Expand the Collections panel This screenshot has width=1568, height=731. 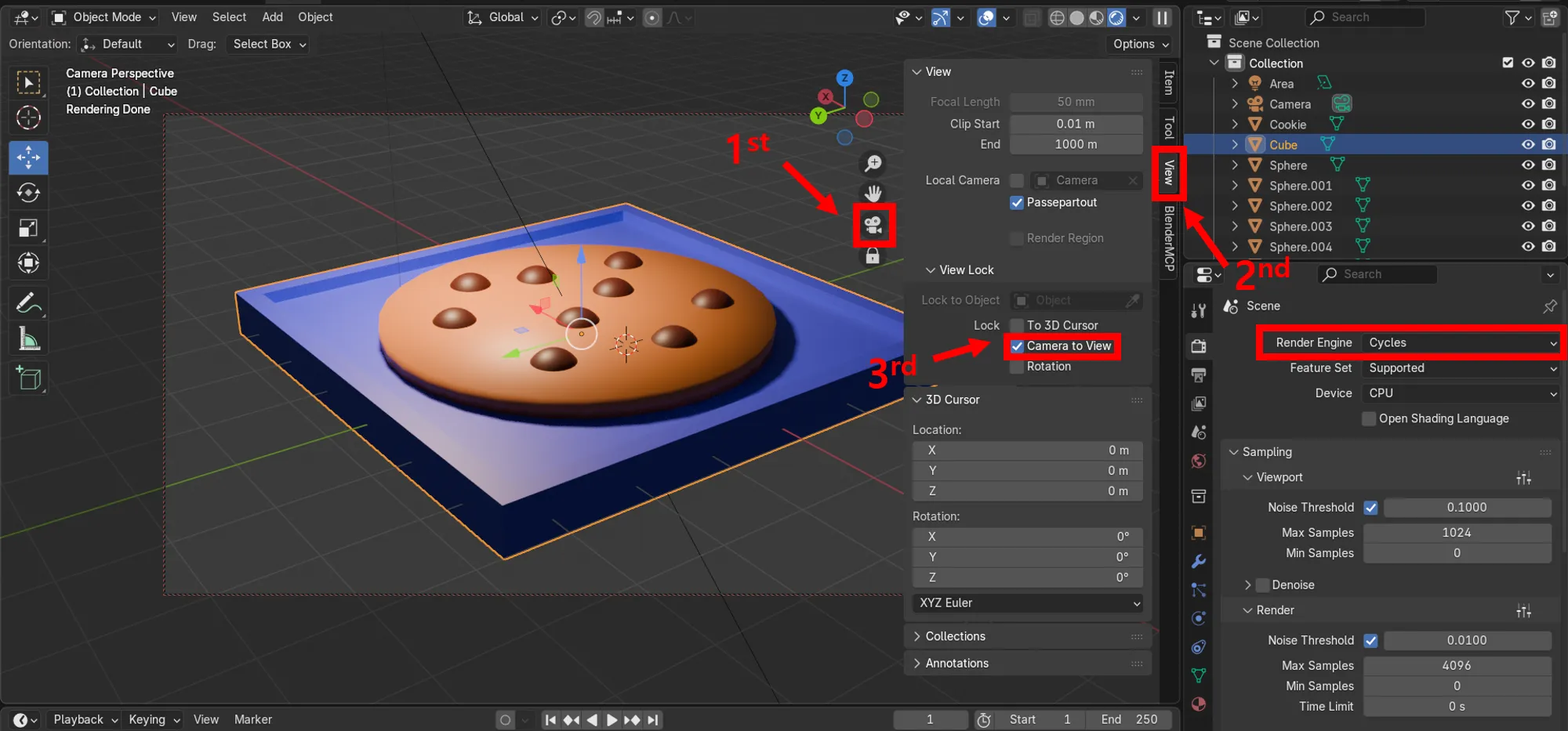pos(955,636)
